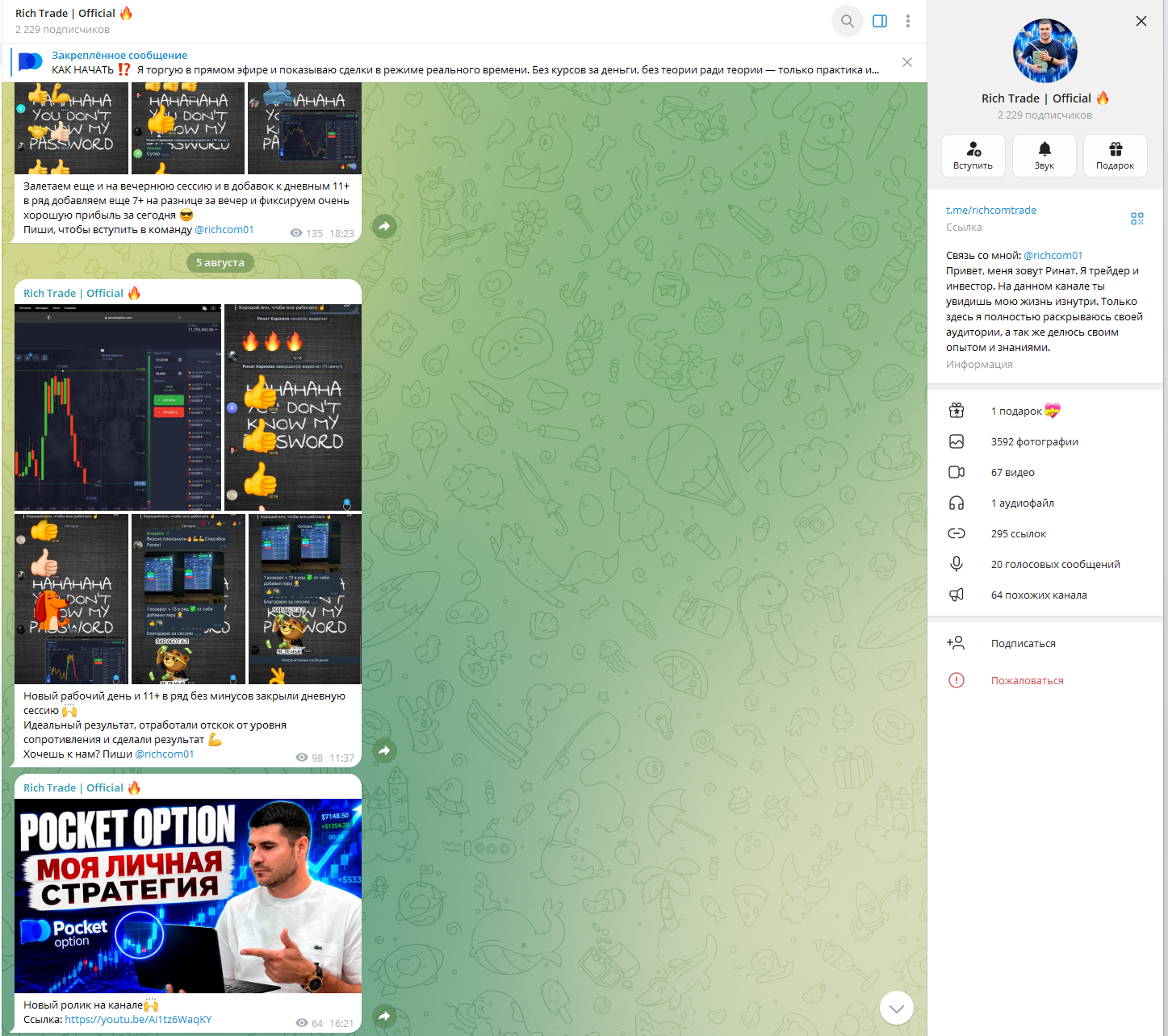Image resolution: width=1168 pixels, height=1036 pixels.
Task: Open the 1 аудиофайл section
Action: point(1045,503)
